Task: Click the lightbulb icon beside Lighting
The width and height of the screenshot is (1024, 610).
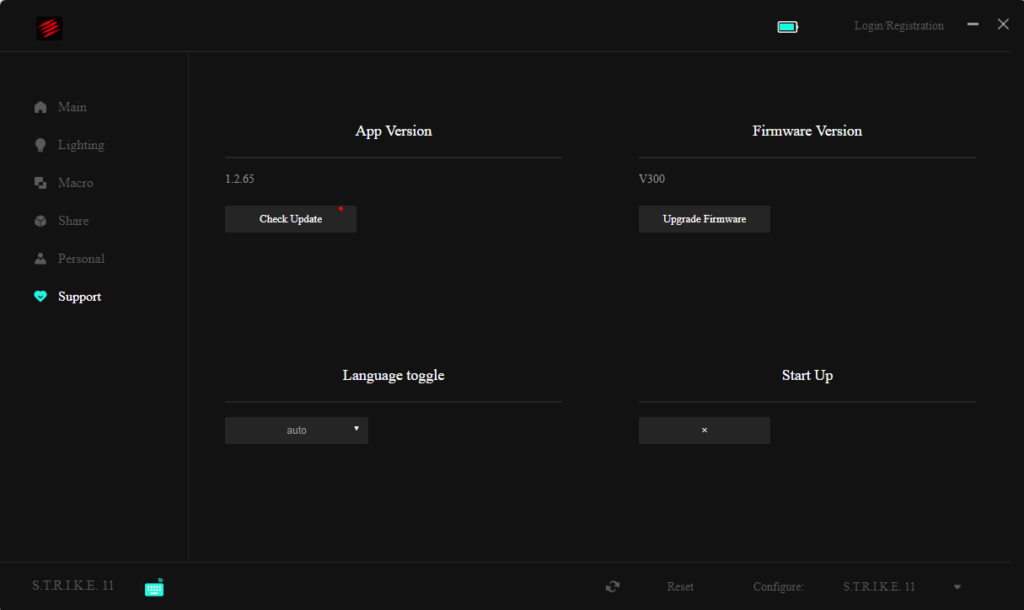Action: click(x=40, y=145)
